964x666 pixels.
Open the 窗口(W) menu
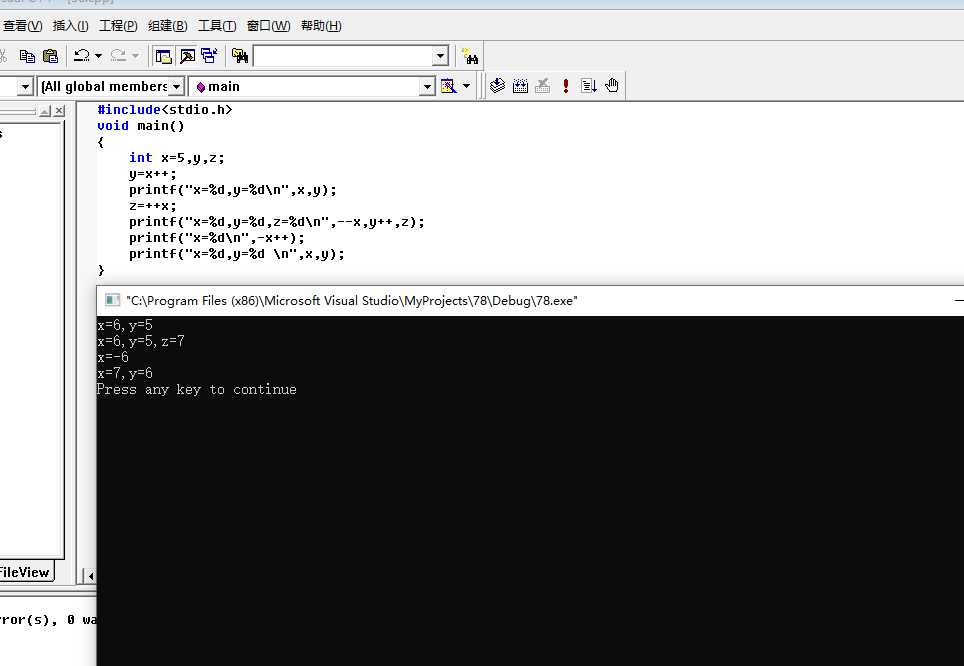(269, 26)
